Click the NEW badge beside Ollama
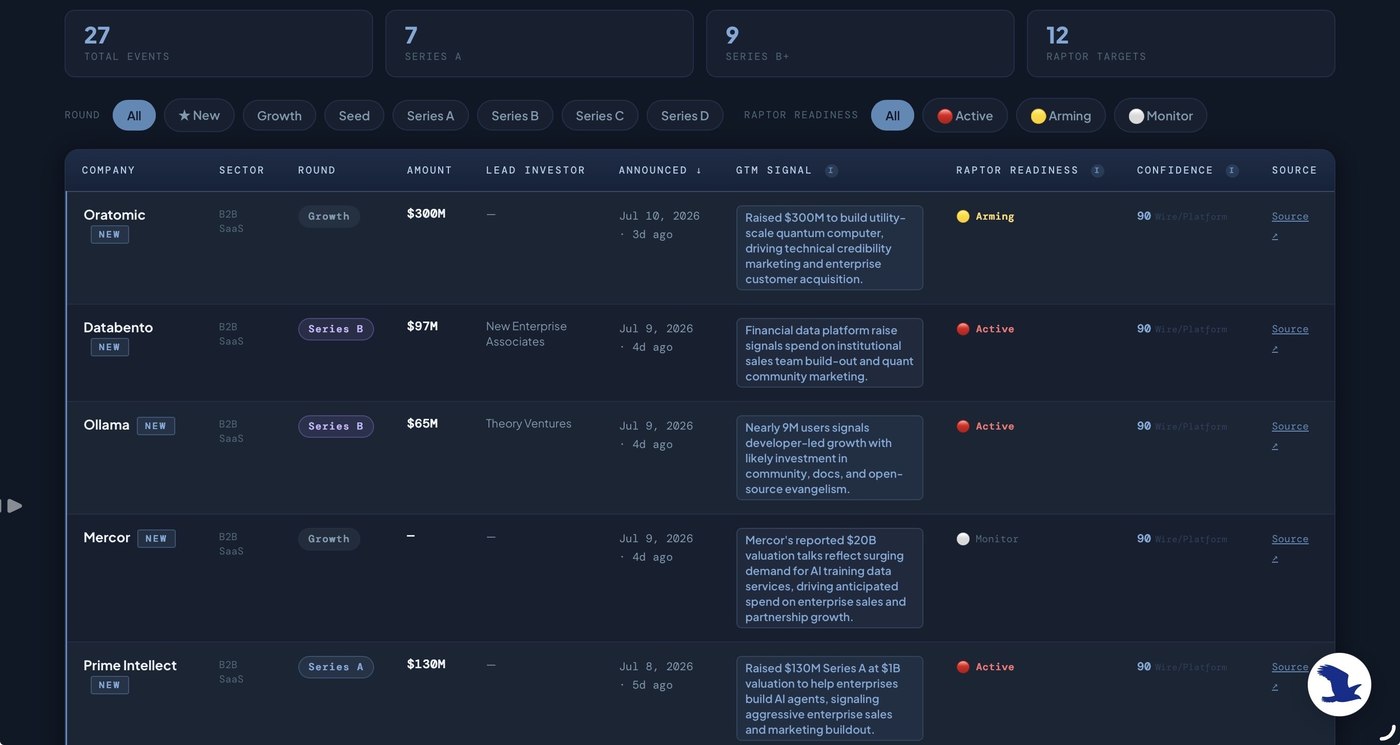 tap(156, 426)
